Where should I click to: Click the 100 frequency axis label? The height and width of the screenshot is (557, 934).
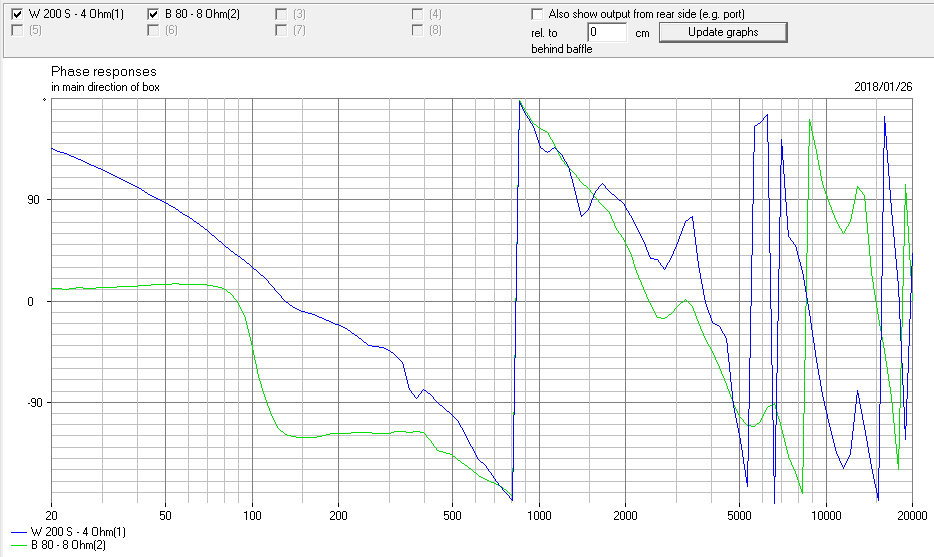point(252,516)
